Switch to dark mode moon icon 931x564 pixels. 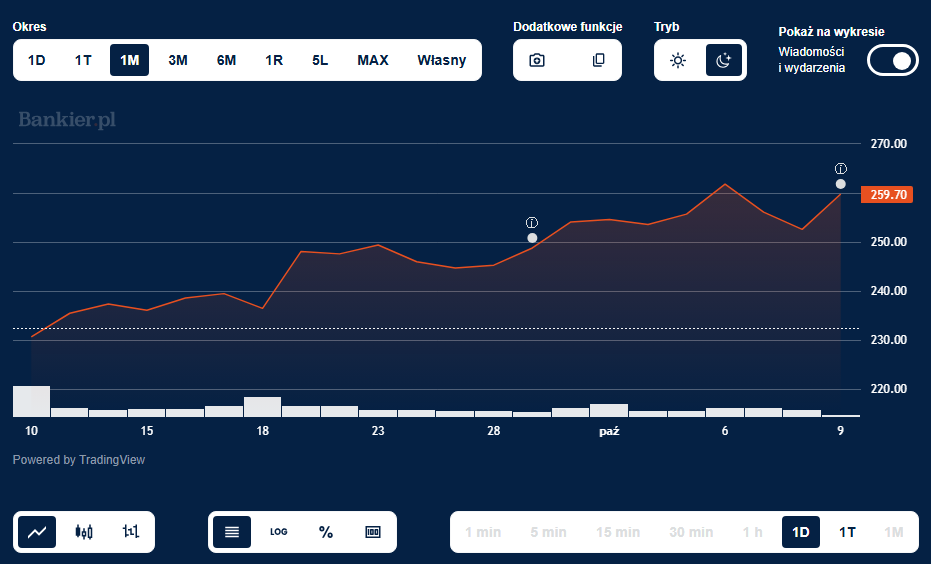pyautogui.click(x=724, y=60)
